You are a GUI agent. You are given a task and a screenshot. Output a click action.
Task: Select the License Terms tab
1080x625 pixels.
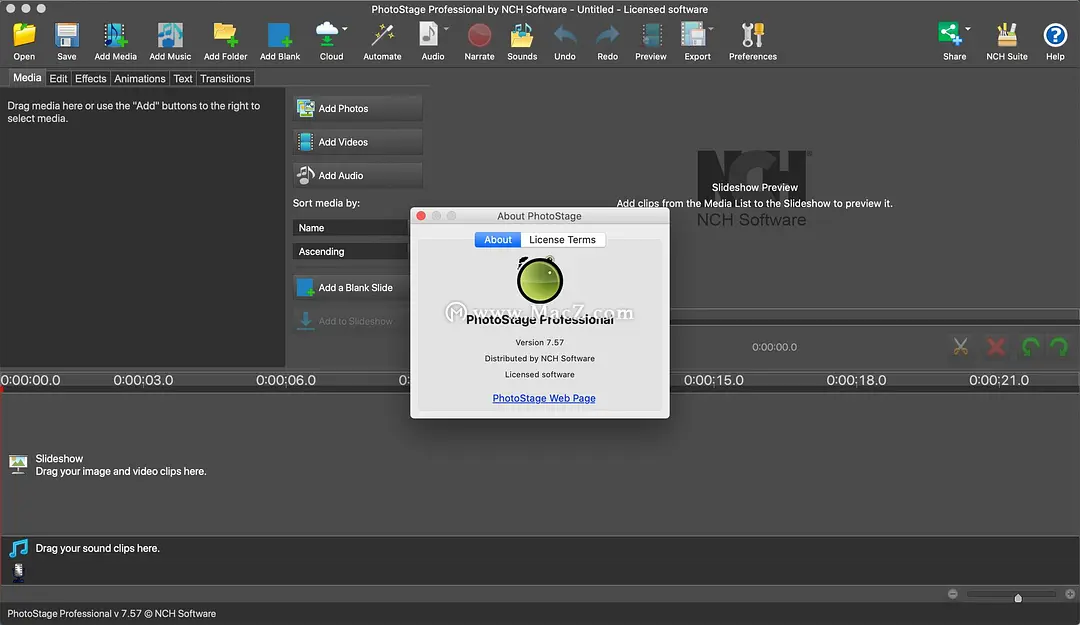pos(562,240)
